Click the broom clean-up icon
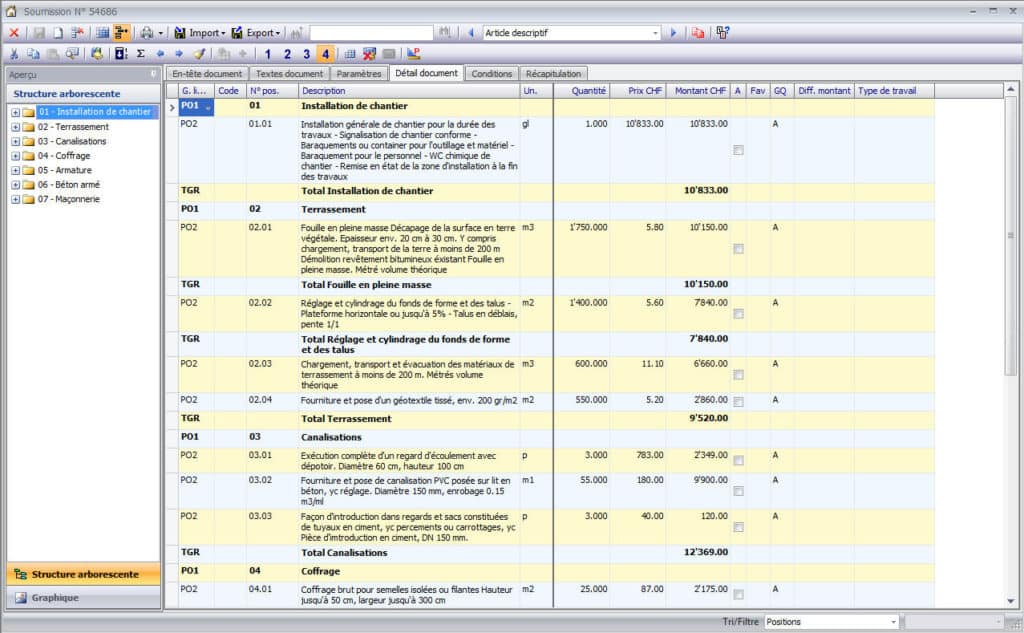Screen dimensions: 1024x633 (x=199, y=54)
